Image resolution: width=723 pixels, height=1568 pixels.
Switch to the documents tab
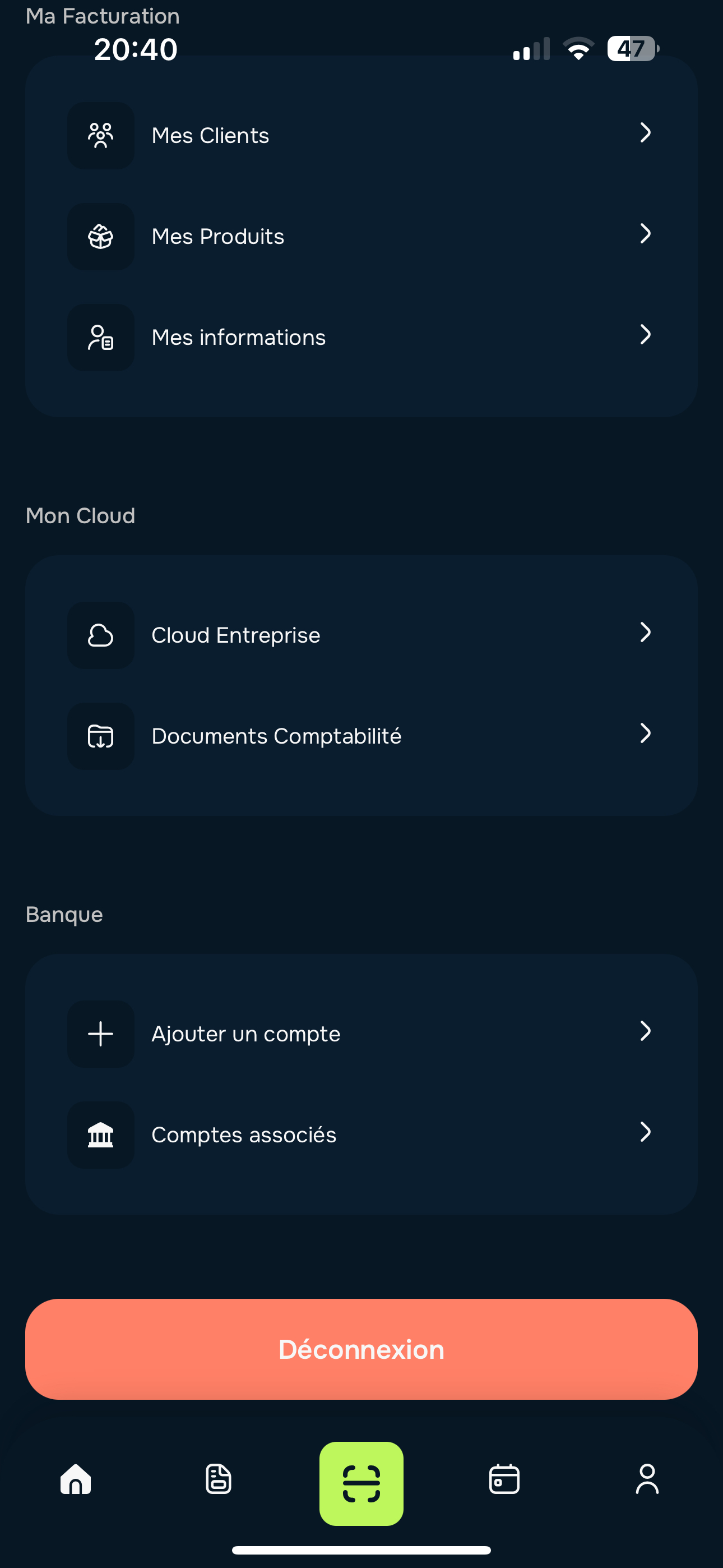[219, 1479]
